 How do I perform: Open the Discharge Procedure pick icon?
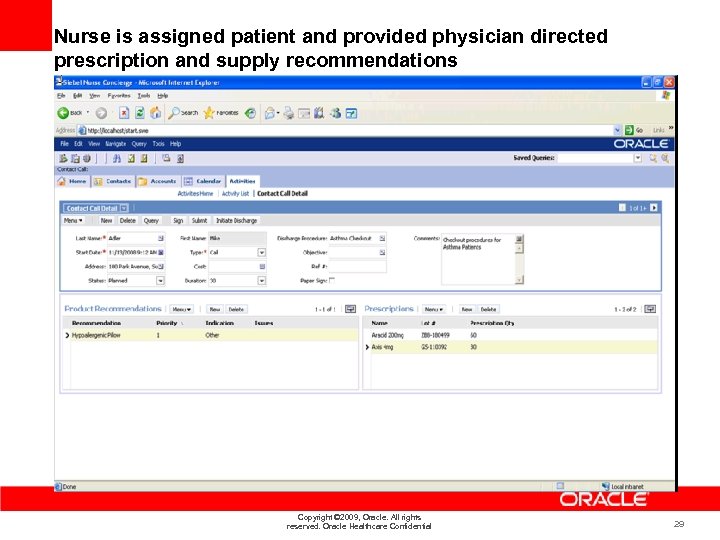(x=382, y=238)
